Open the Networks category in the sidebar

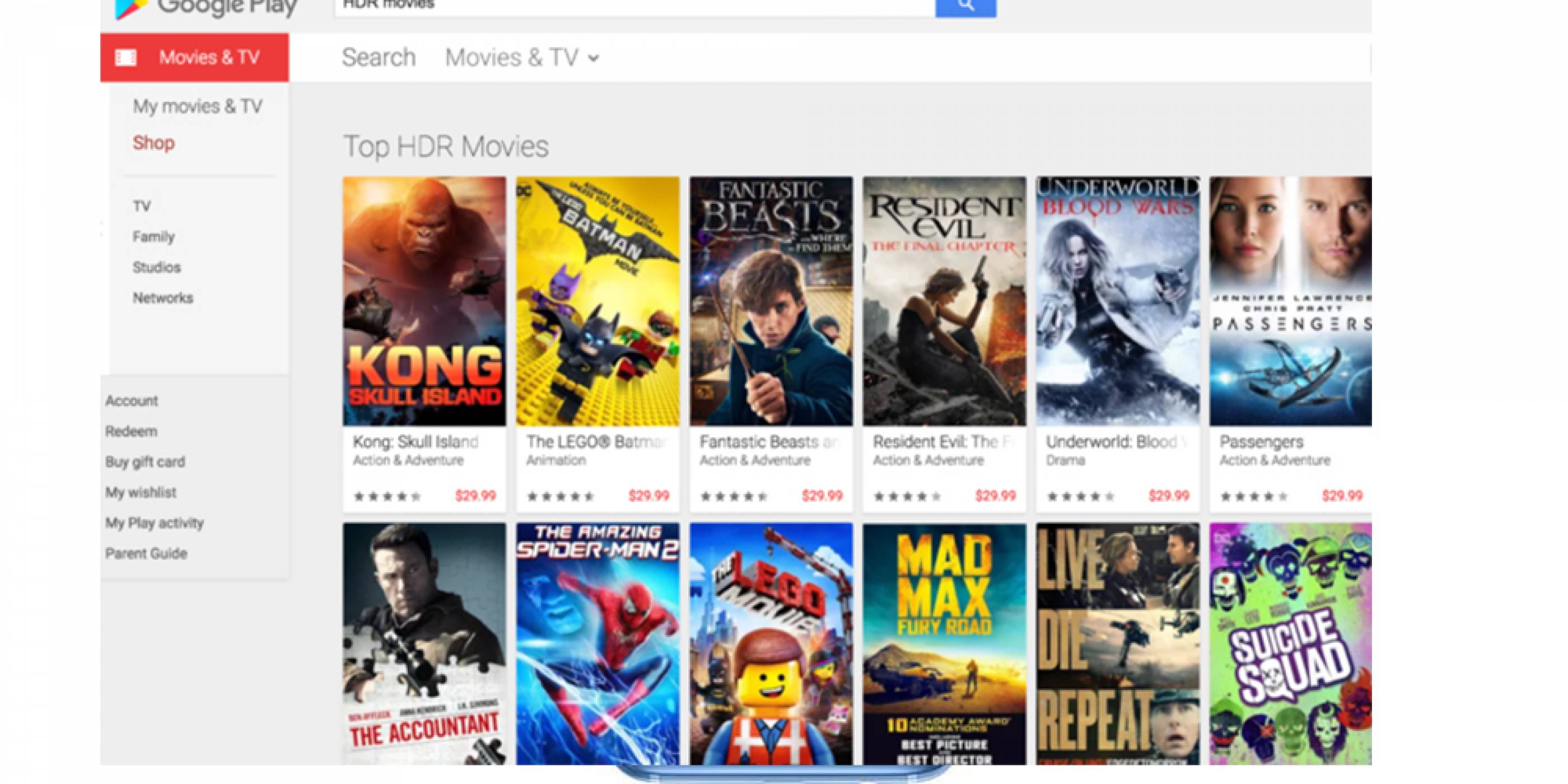[x=162, y=298]
